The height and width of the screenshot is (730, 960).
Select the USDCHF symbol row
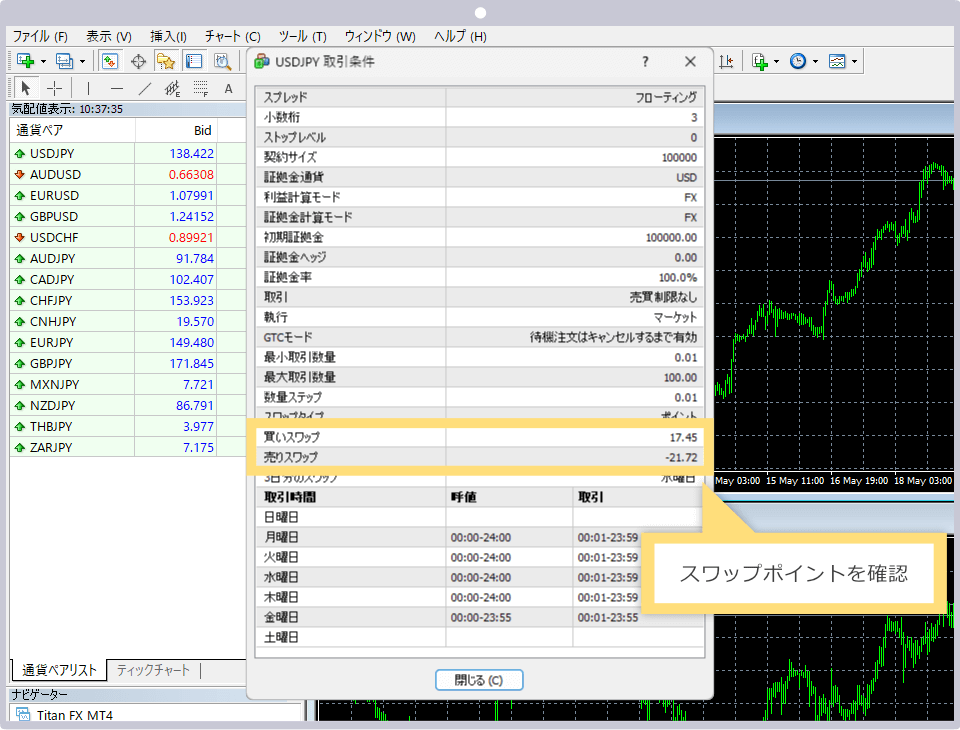click(127, 237)
